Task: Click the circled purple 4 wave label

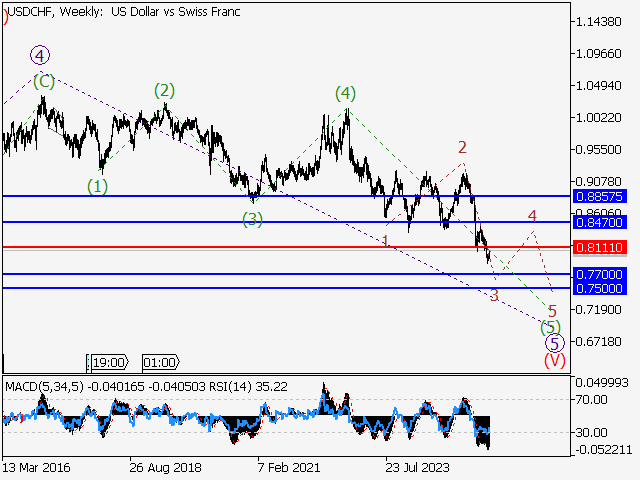Action: point(39,55)
